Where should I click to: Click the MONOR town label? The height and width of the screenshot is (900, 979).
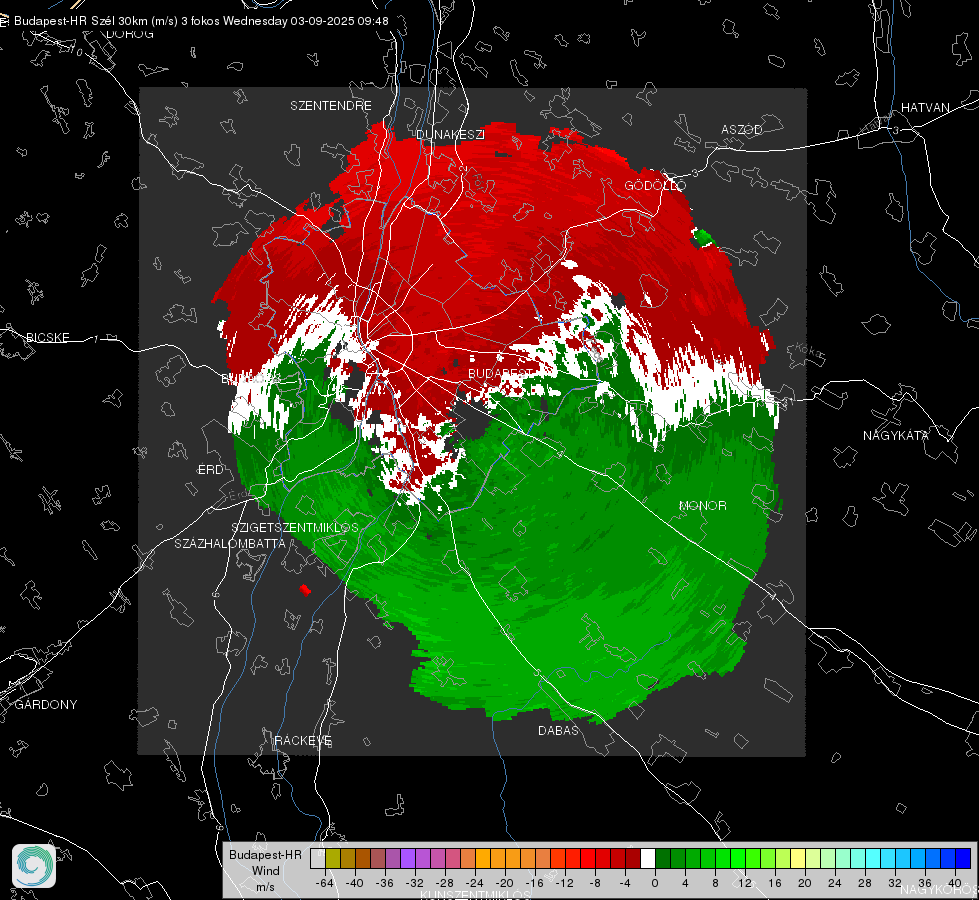click(x=702, y=505)
